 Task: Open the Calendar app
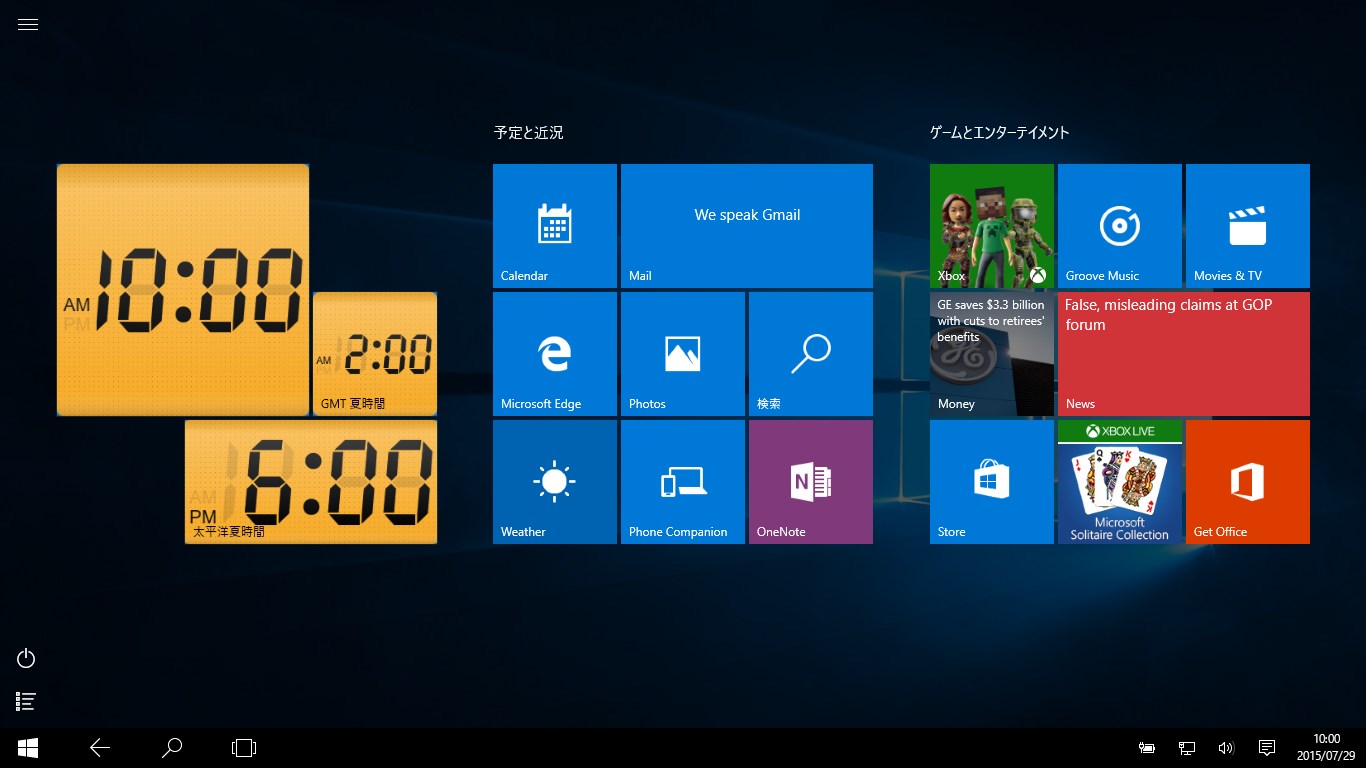[554, 225]
